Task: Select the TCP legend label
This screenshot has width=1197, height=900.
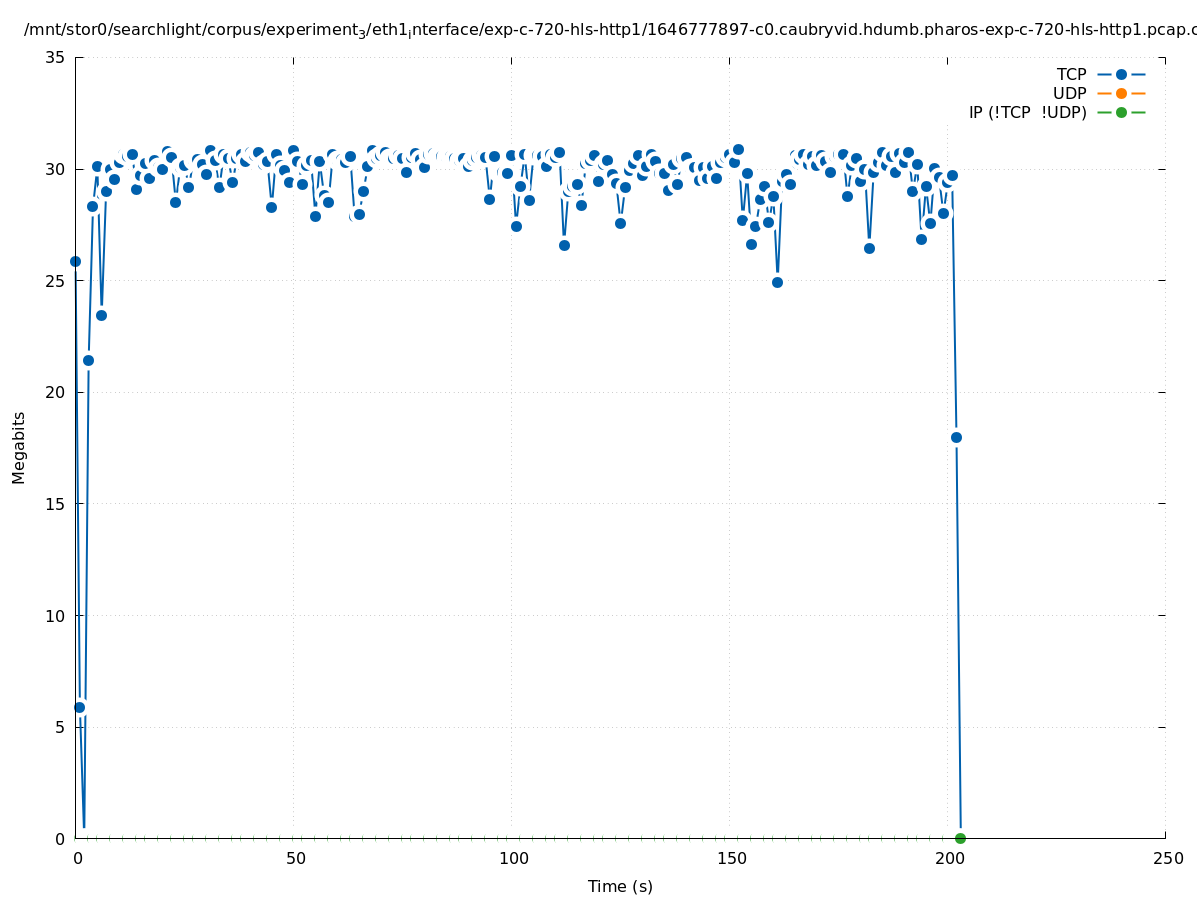Action: (x=1071, y=74)
